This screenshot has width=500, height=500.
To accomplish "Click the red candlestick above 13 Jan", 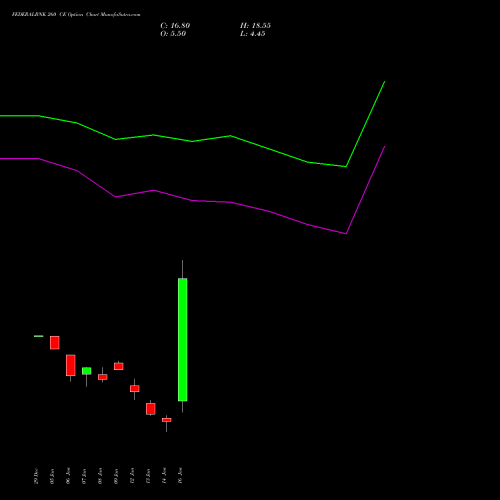I will coord(151,409).
